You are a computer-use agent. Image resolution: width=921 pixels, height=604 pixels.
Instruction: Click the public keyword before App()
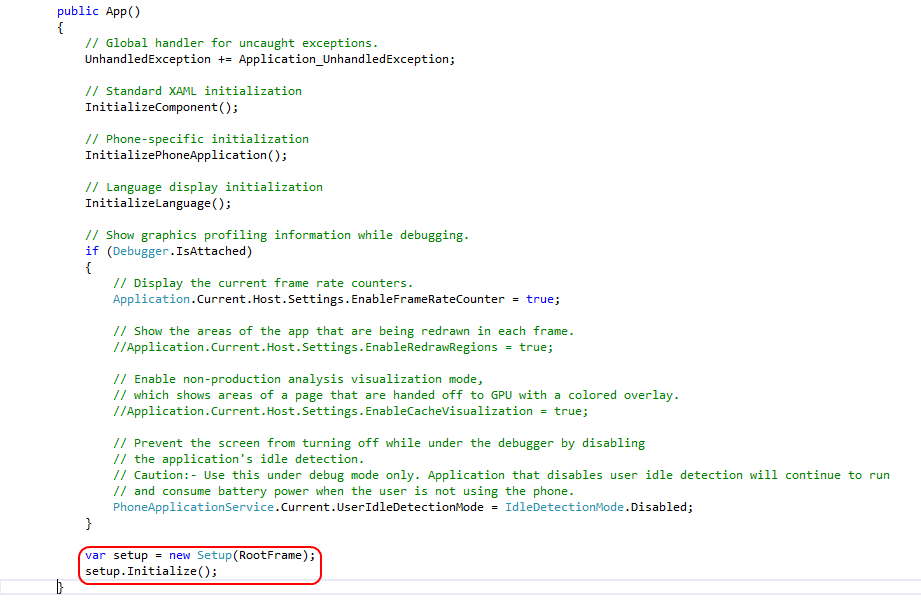(77, 11)
